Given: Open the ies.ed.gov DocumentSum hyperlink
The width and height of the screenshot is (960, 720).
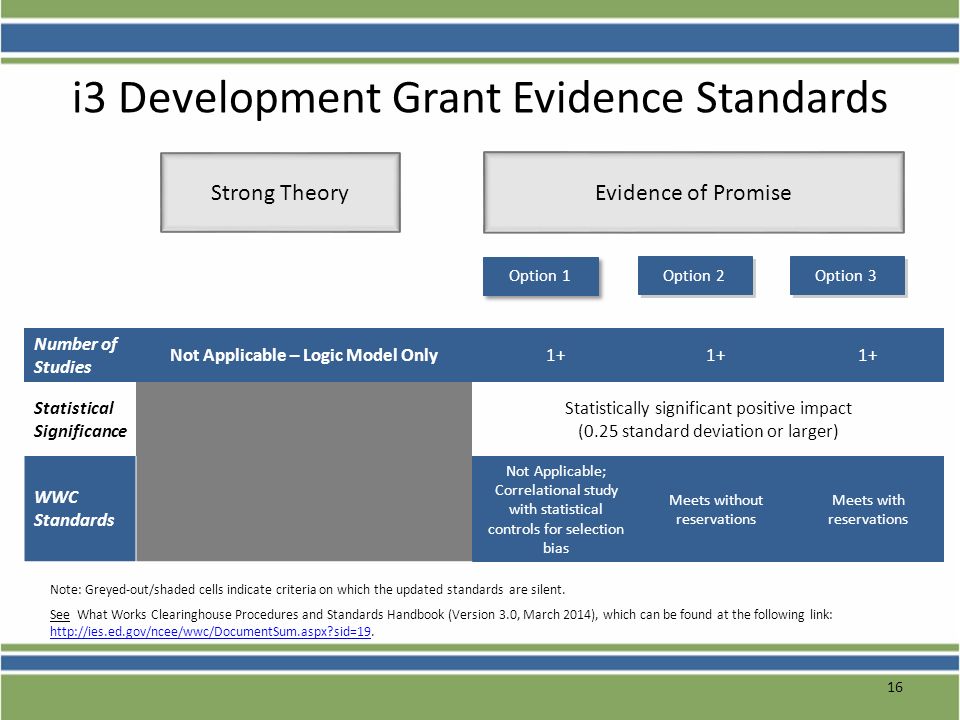Looking at the screenshot, I should pos(211,631).
